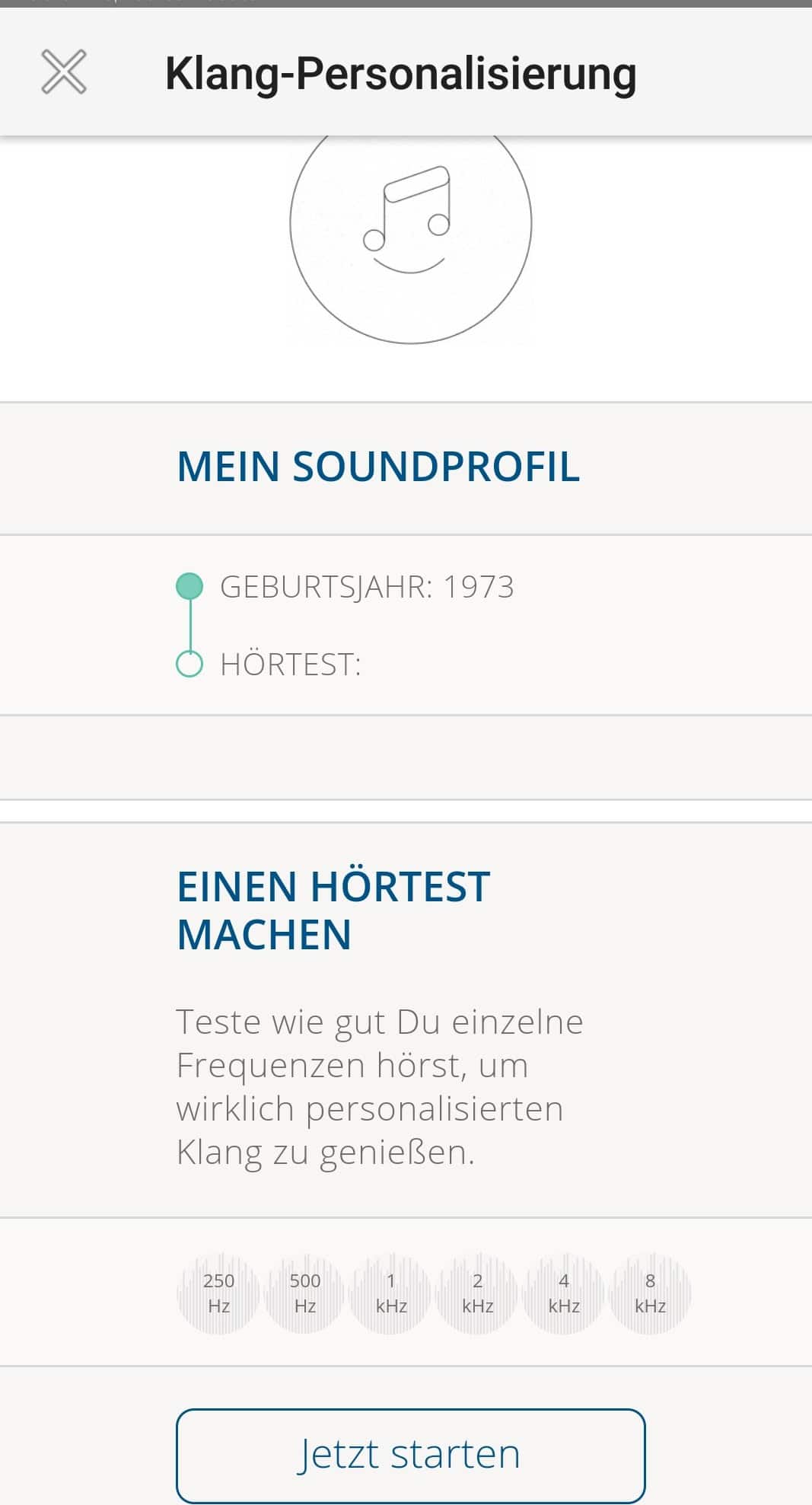Select the 8 kHz frequency icon
This screenshot has width=812, height=1505.
click(x=650, y=1293)
